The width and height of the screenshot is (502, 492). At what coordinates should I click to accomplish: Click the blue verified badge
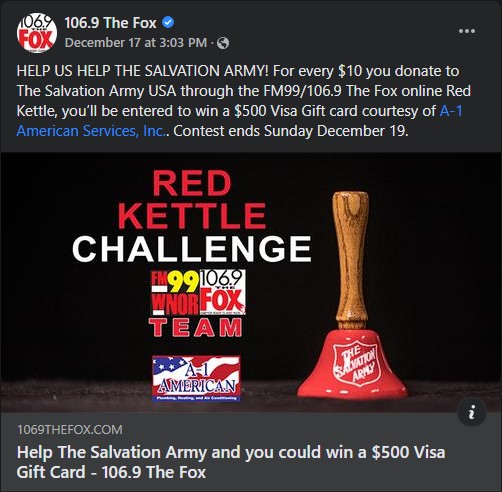pos(168,23)
